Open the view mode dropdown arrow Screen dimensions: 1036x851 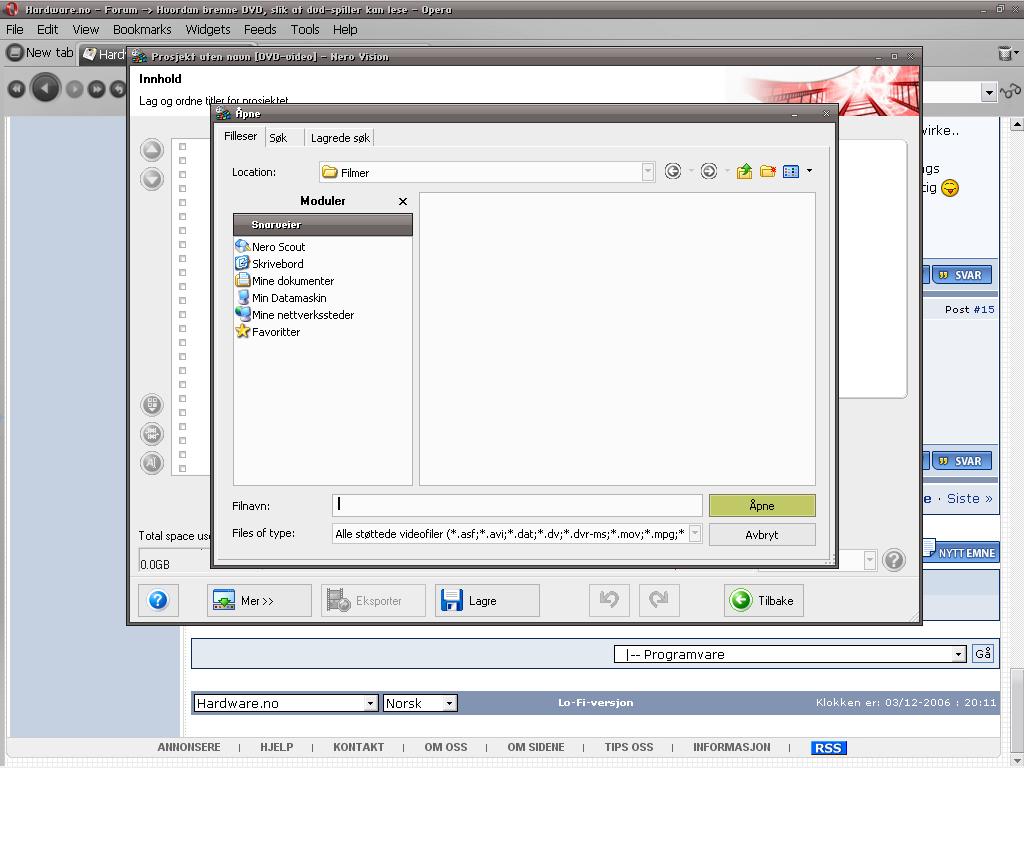[x=809, y=171]
